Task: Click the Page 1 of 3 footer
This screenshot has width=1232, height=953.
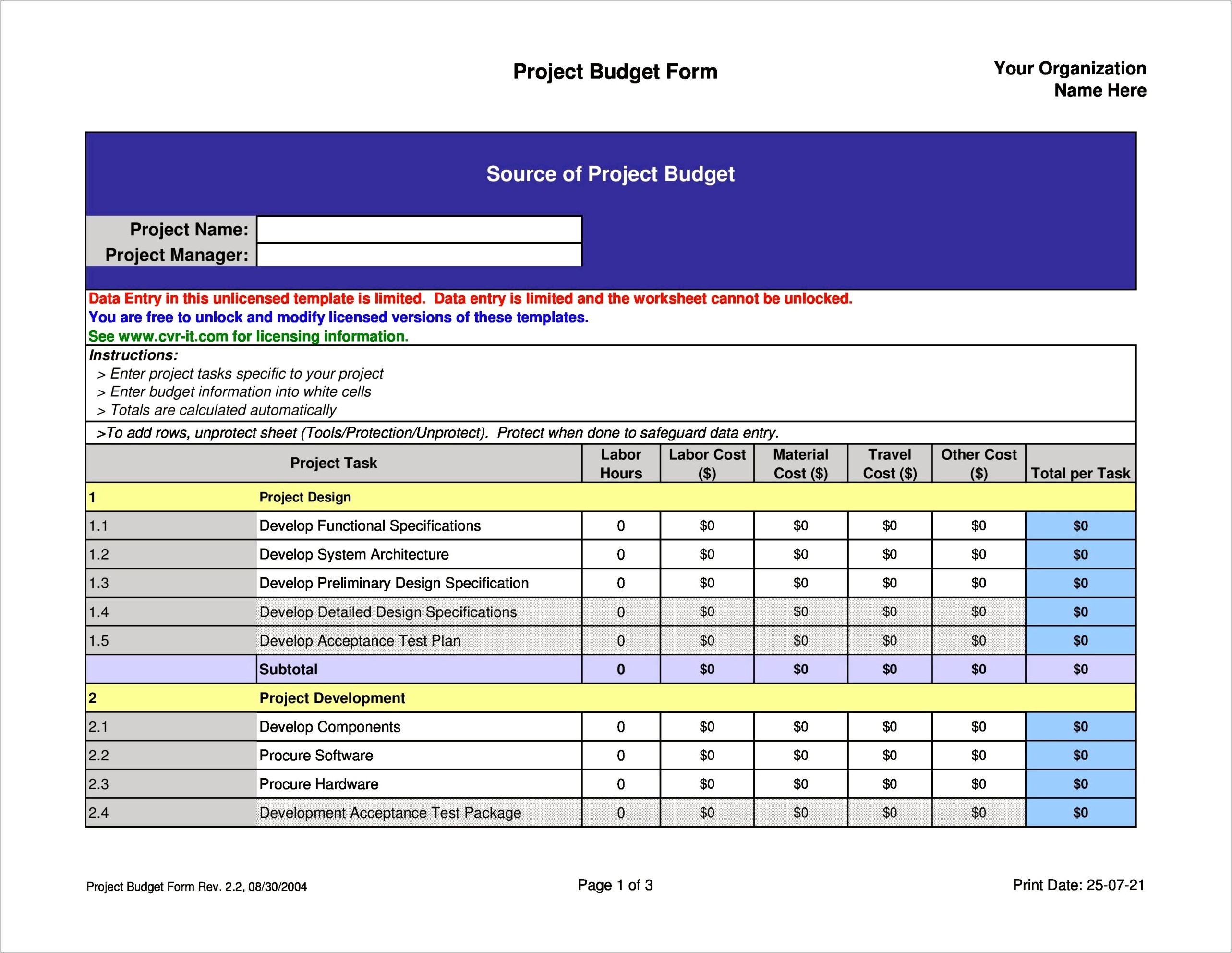Action: (615, 885)
